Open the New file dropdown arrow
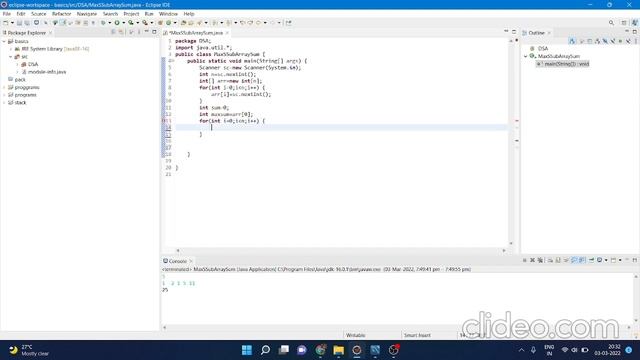Screen dimensions: 640x360 point(12,23)
